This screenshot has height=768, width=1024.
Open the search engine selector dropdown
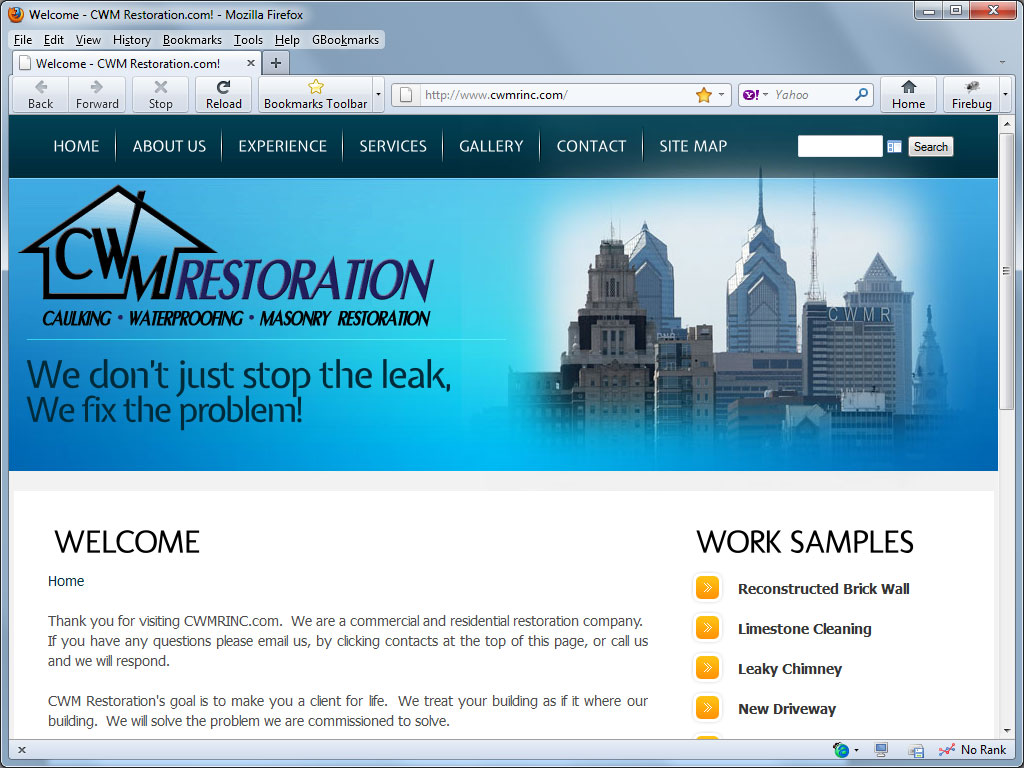[765, 95]
